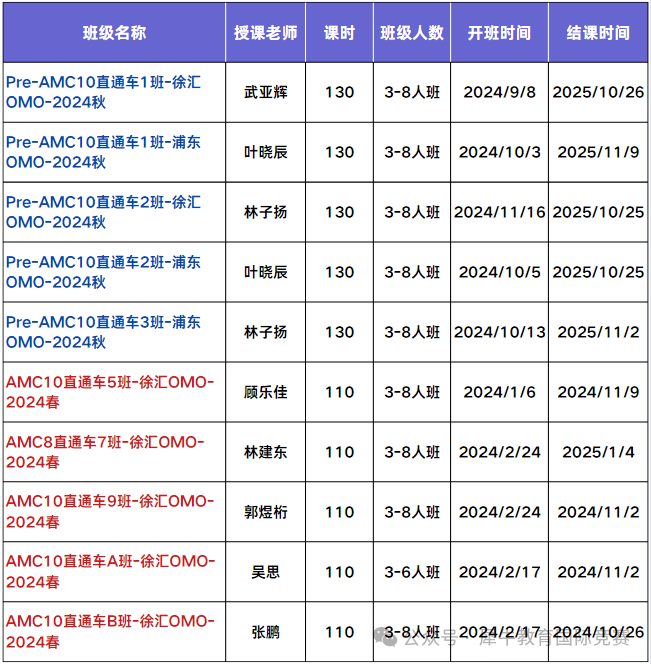The width and height of the screenshot is (651, 664).
Task: Click the 开班时间 column header
Action: pyautogui.click(x=499, y=33)
